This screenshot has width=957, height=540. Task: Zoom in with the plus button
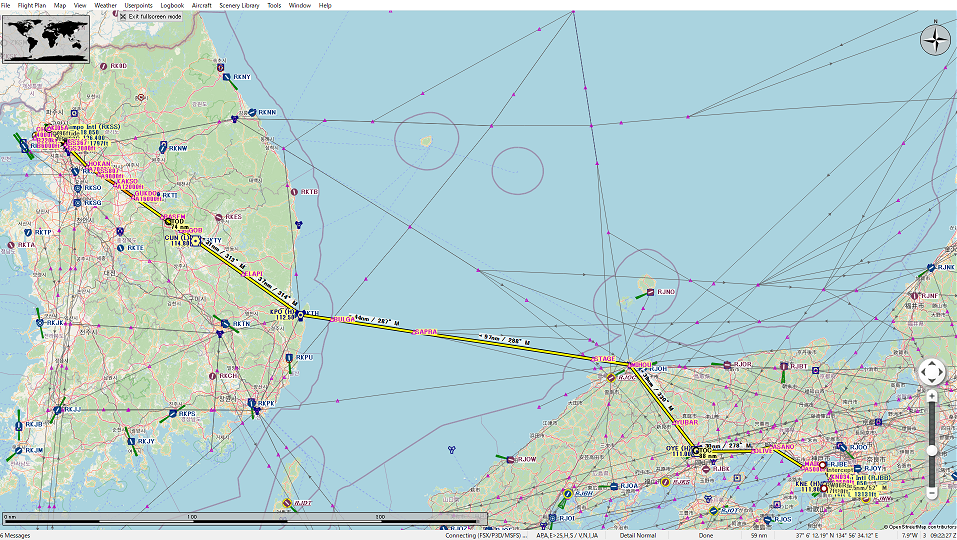931,396
